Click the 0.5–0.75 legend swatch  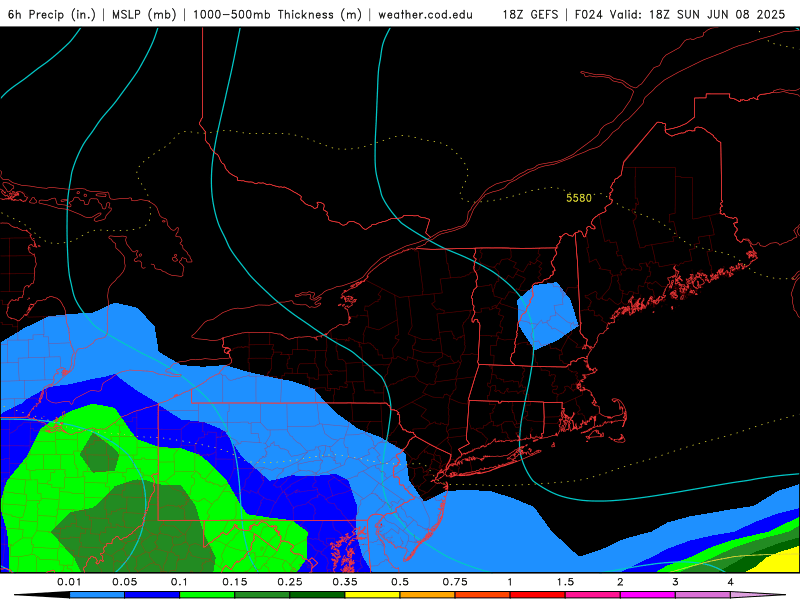click(x=428, y=595)
